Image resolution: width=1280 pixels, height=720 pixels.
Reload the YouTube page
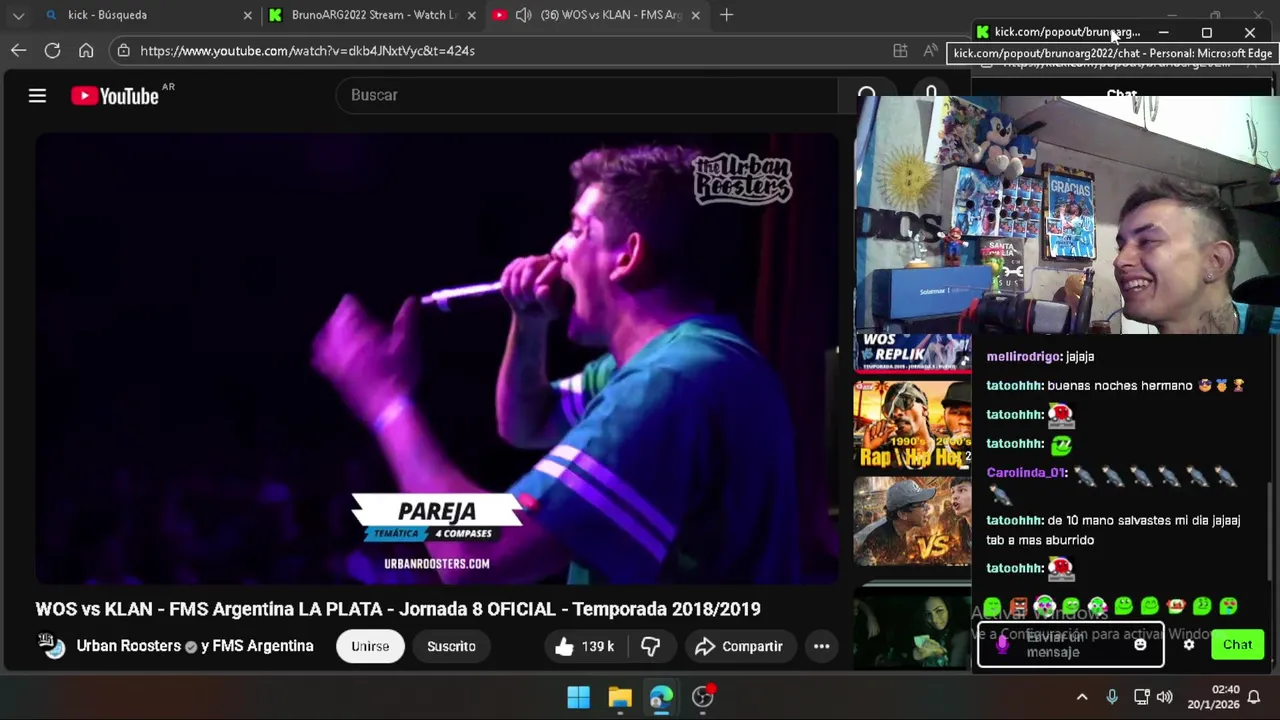coord(53,50)
